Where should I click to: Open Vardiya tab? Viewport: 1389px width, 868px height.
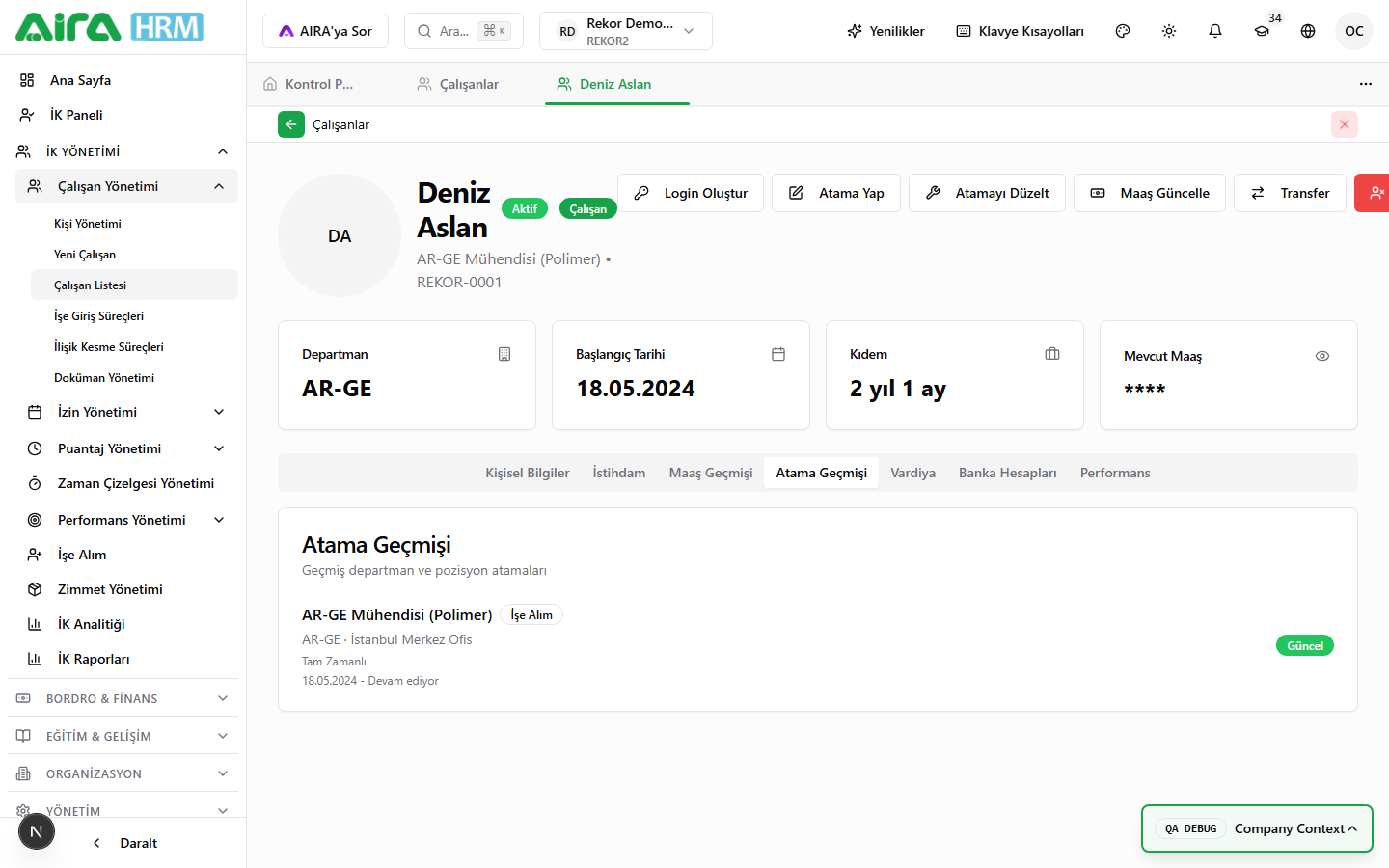coord(912,473)
